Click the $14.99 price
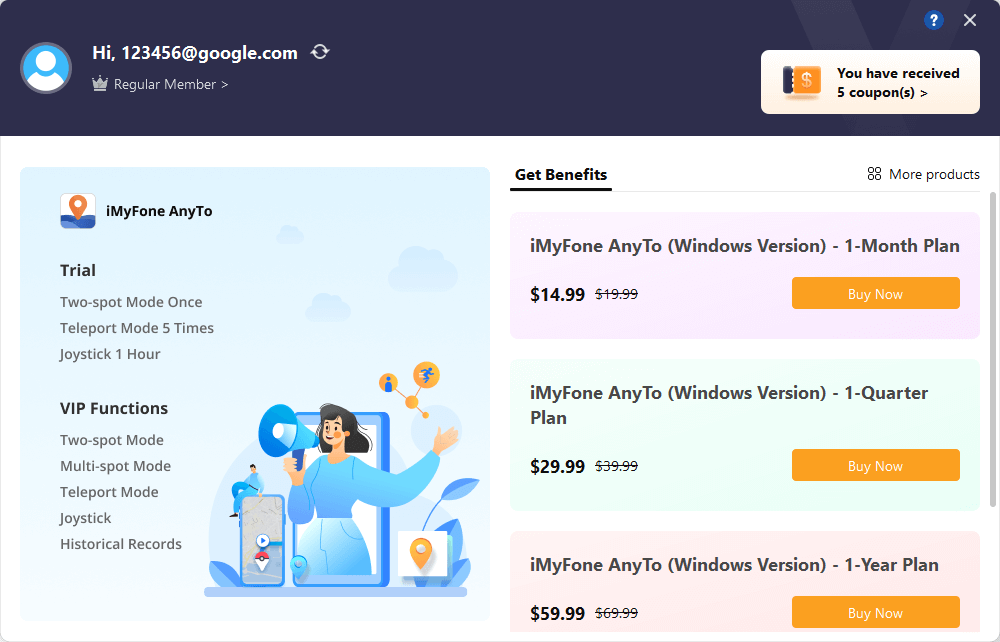This screenshot has height=642, width=1000. 557,295
